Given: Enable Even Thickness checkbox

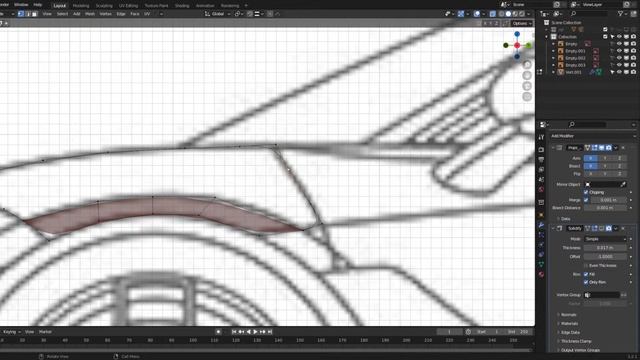Looking at the screenshot, I should [586, 266].
